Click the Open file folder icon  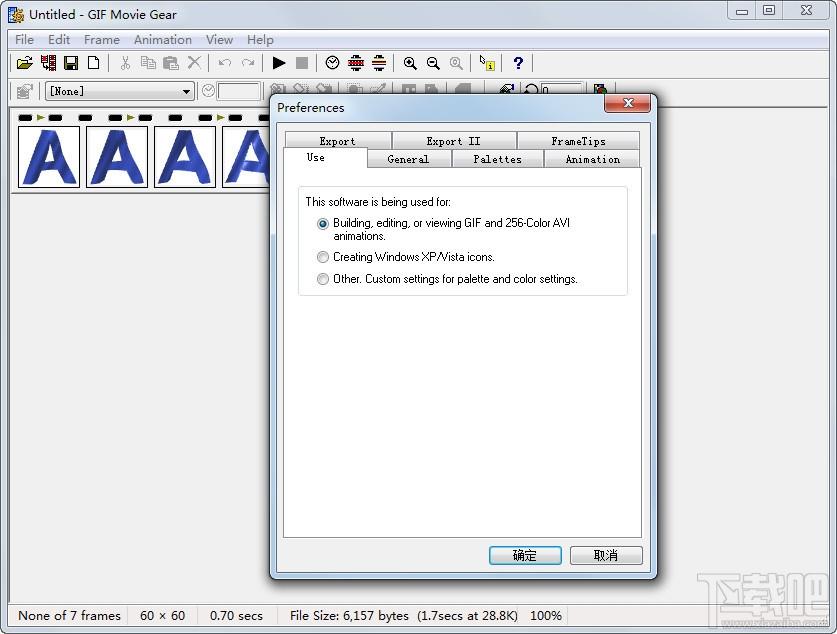coord(25,63)
